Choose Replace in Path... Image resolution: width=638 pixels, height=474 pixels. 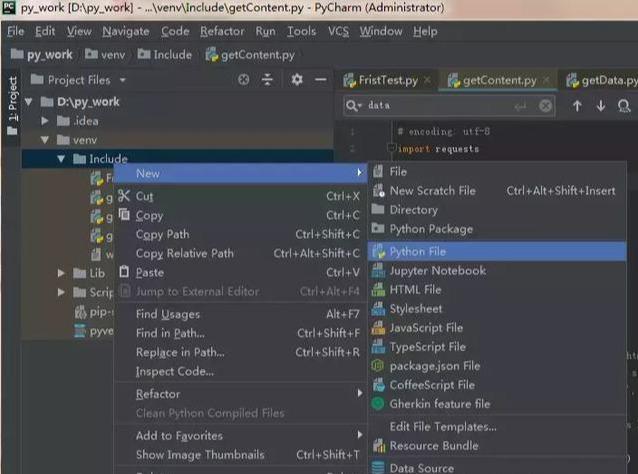pos(240,352)
